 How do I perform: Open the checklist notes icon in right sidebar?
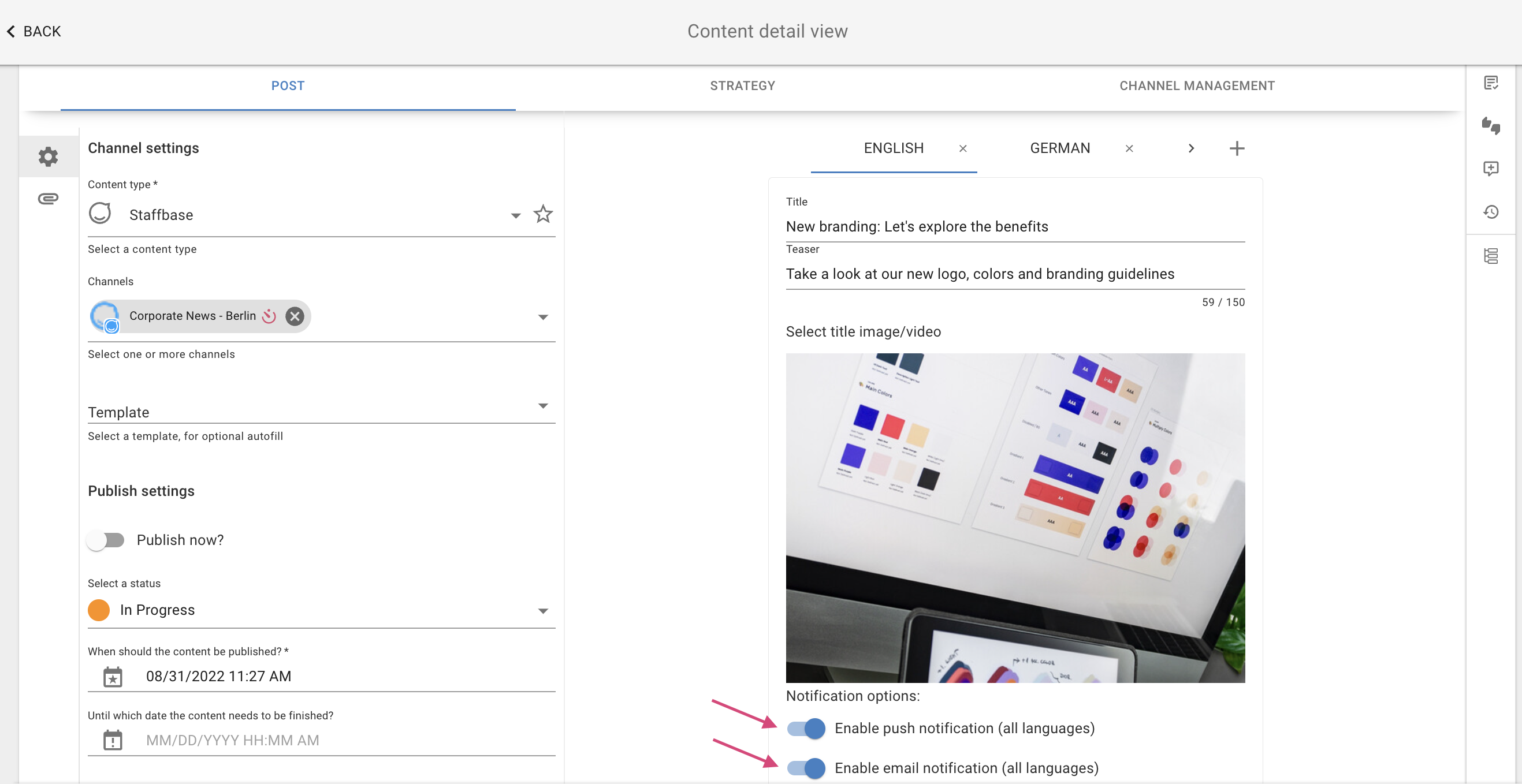pos(1491,83)
